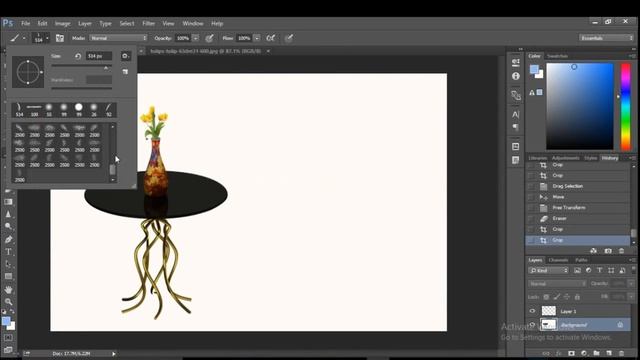The width and height of the screenshot is (640, 360).
Task: Toggle lock transparent pixels
Action: (x=546, y=297)
